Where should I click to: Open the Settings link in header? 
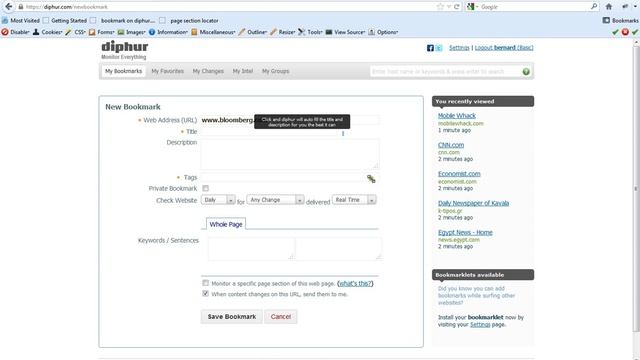point(459,48)
